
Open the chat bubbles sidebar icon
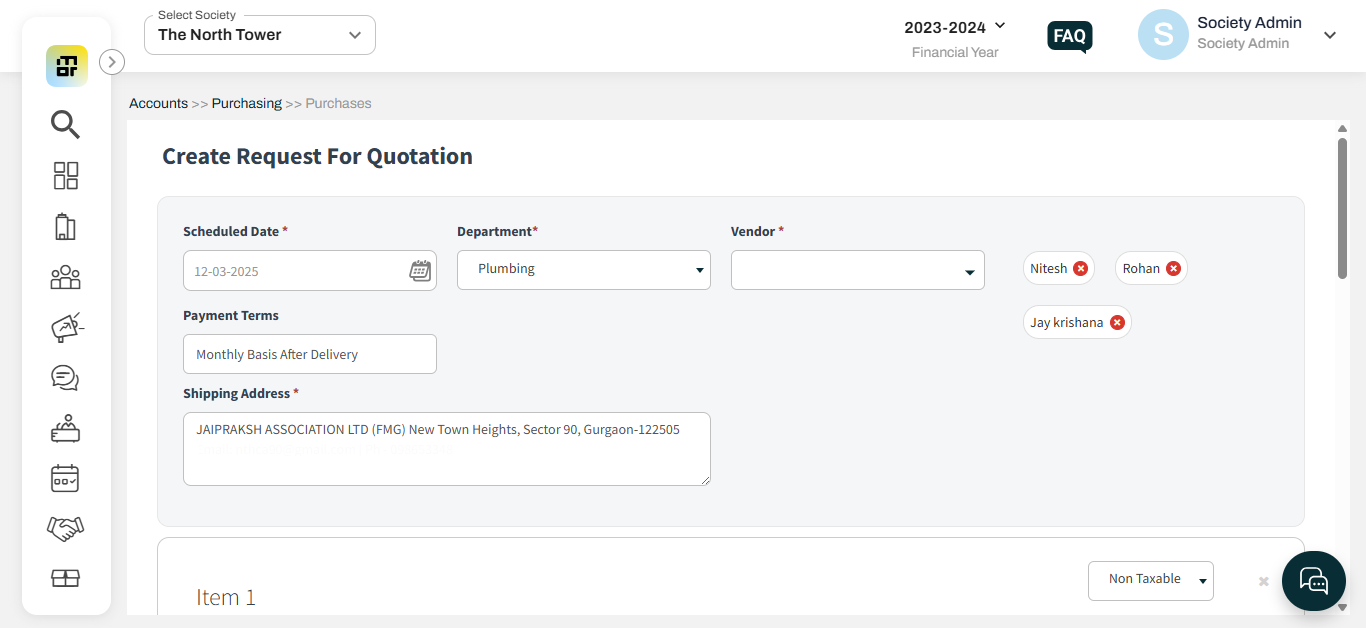pos(65,378)
